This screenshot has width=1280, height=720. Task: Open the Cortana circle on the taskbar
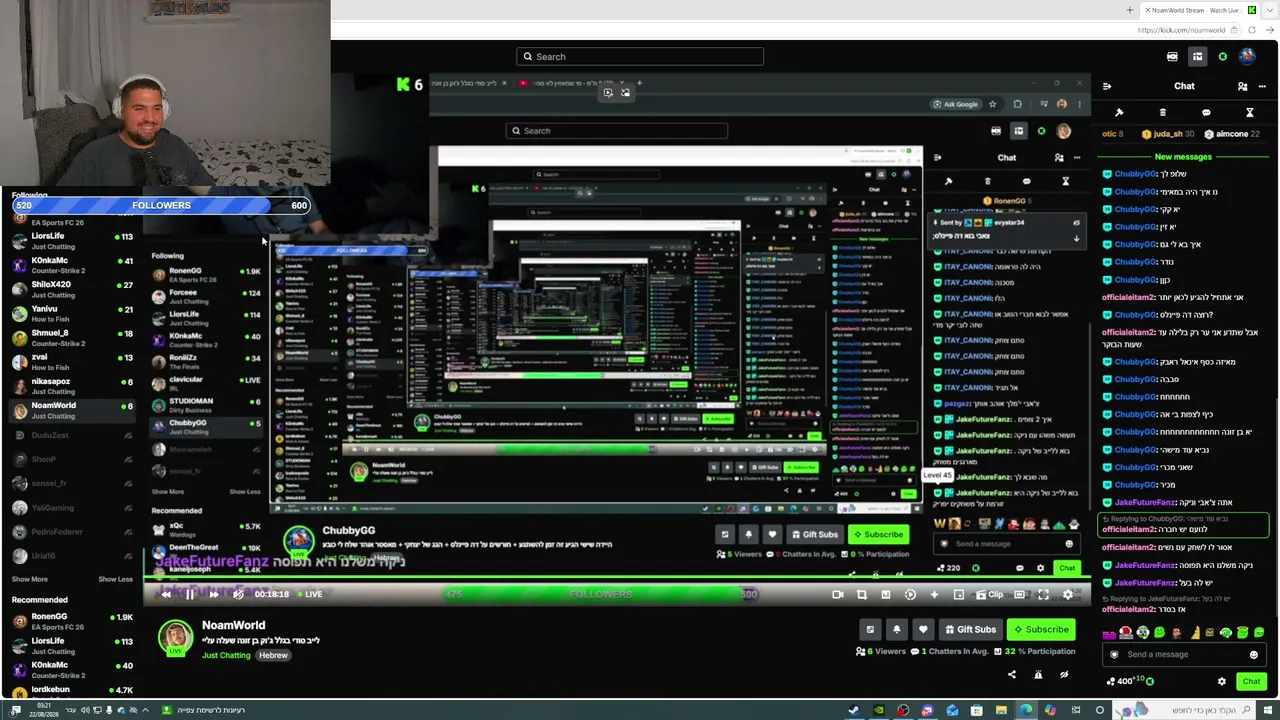click(1100, 710)
